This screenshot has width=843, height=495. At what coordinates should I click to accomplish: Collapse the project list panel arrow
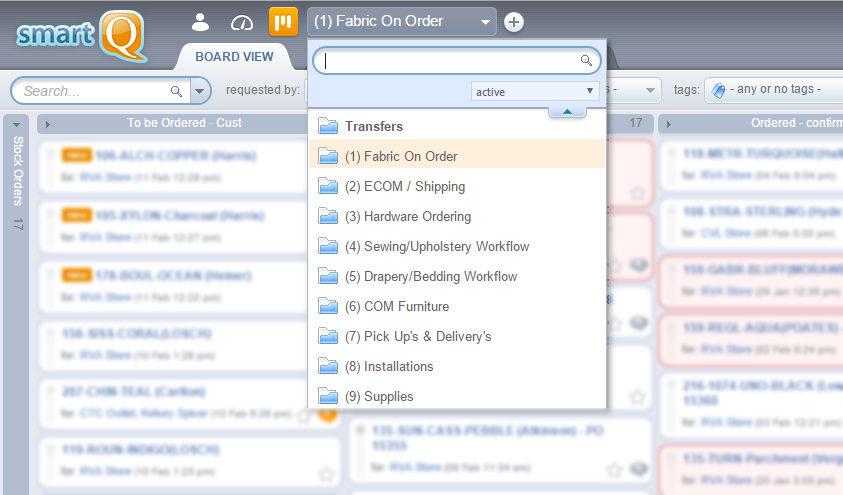point(567,111)
